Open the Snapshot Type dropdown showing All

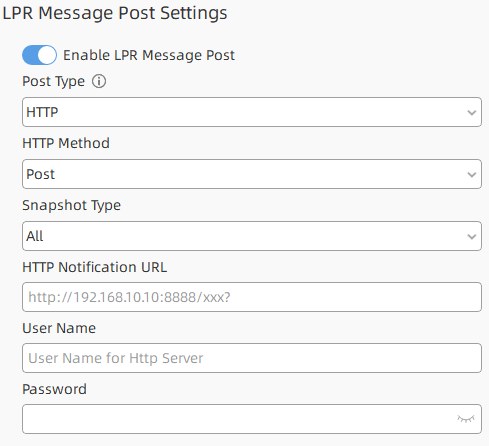click(252, 236)
